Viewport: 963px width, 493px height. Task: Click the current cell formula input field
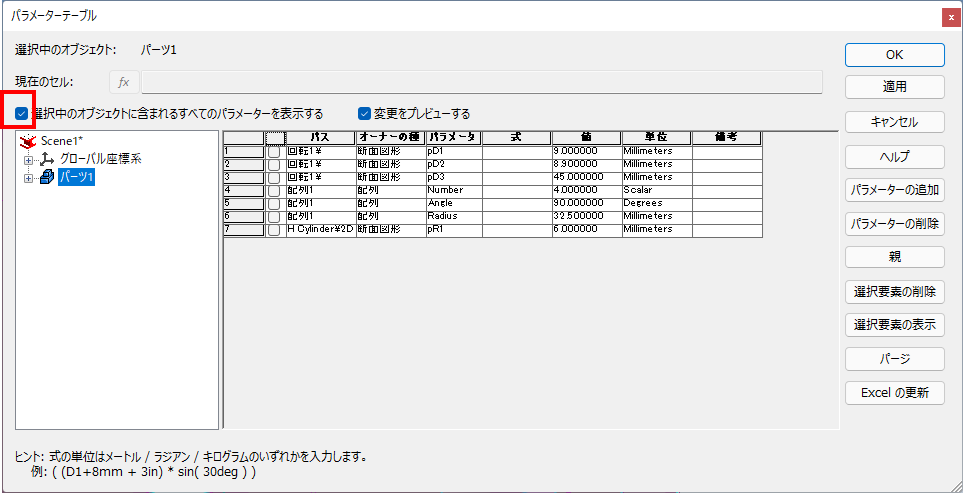coord(480,82)
